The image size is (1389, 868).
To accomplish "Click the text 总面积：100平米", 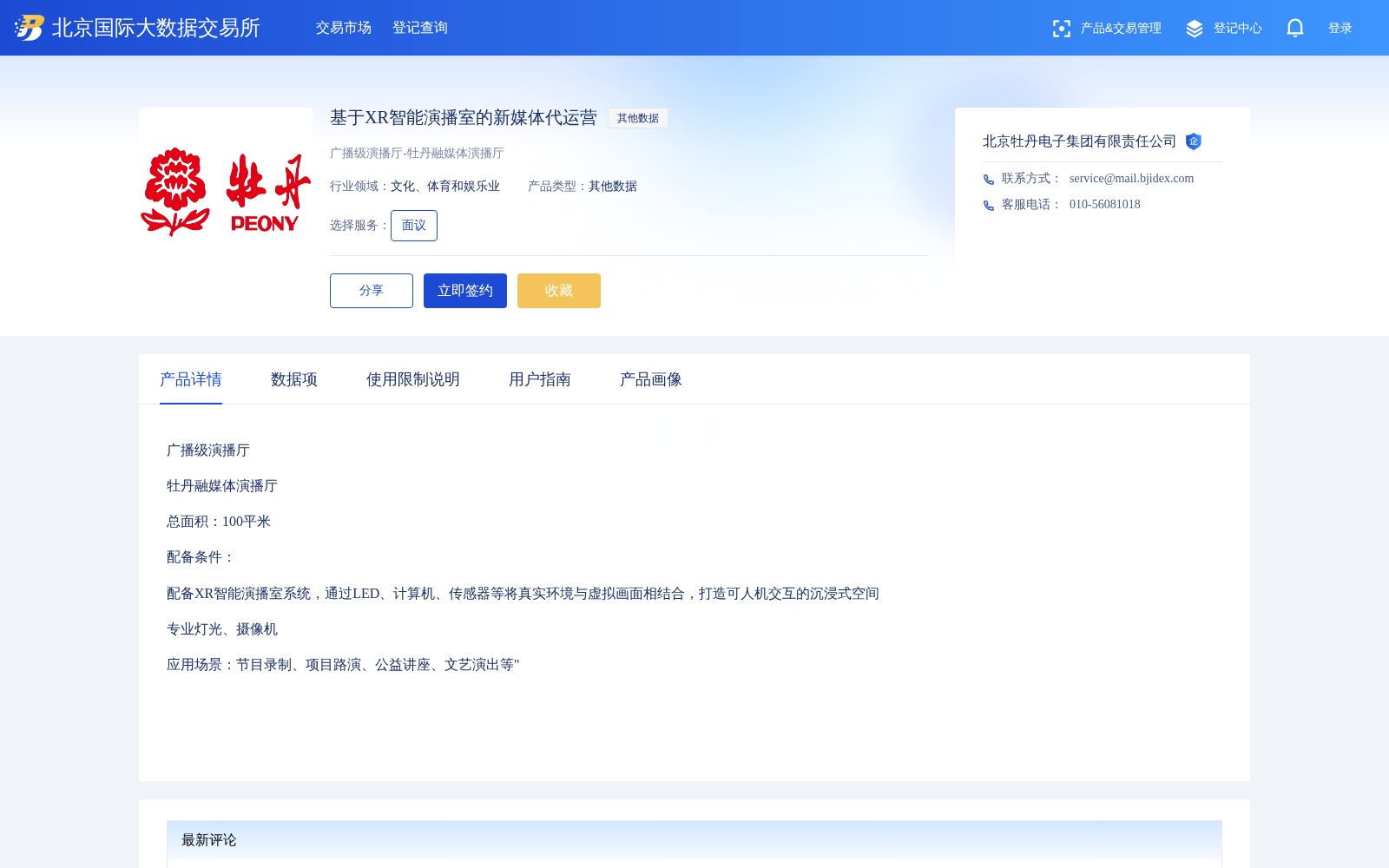I will pos(219,522).
